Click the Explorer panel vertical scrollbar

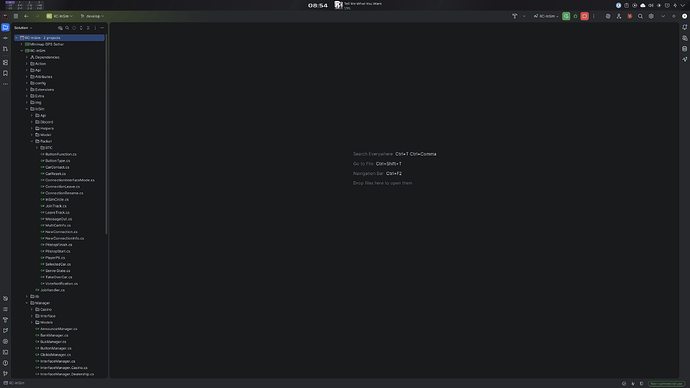tap(106, 134)
